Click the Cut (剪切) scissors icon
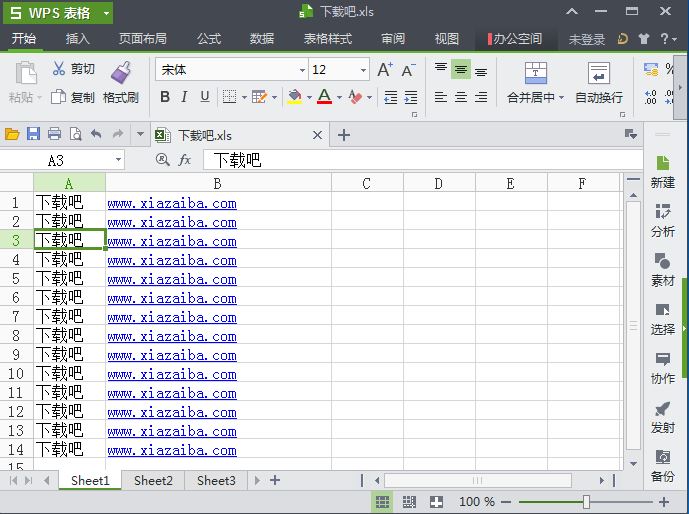Viewport: 689px width, 514px height. pyautogui.click(x=58, y=69)
